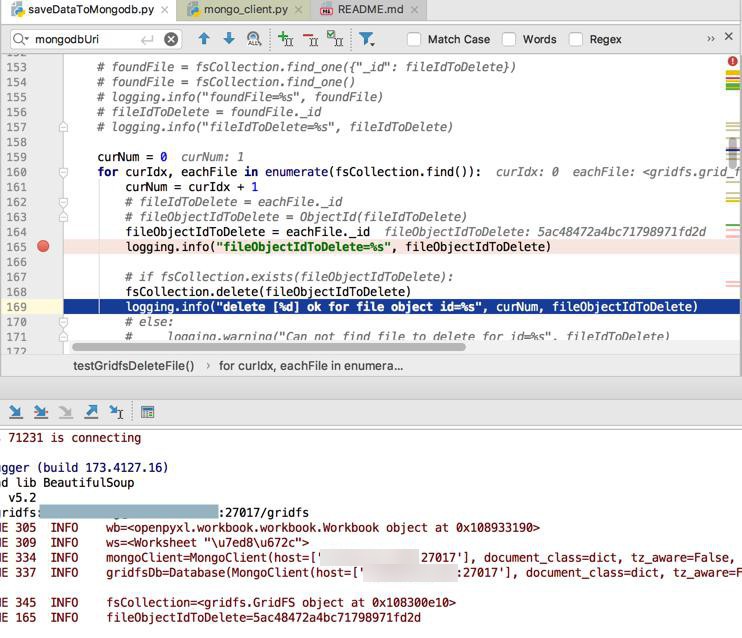
Task: Click console line fsCollection=<gridfs.GridFS object
Action: [281, 602]
